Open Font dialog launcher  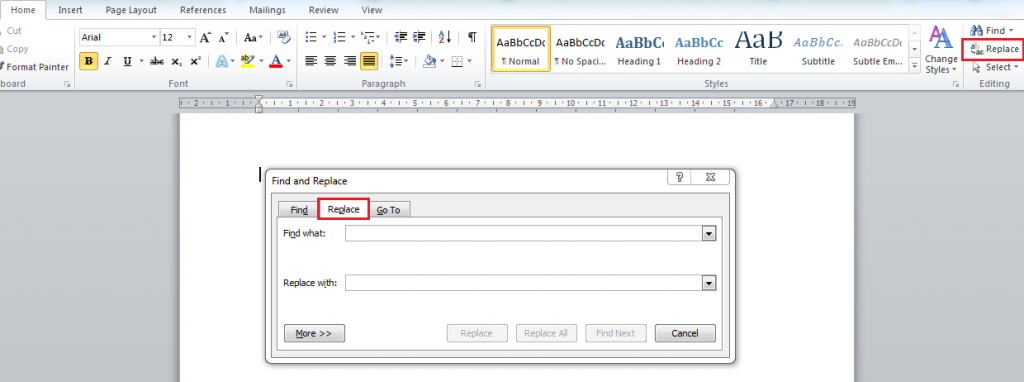(289, 84)
